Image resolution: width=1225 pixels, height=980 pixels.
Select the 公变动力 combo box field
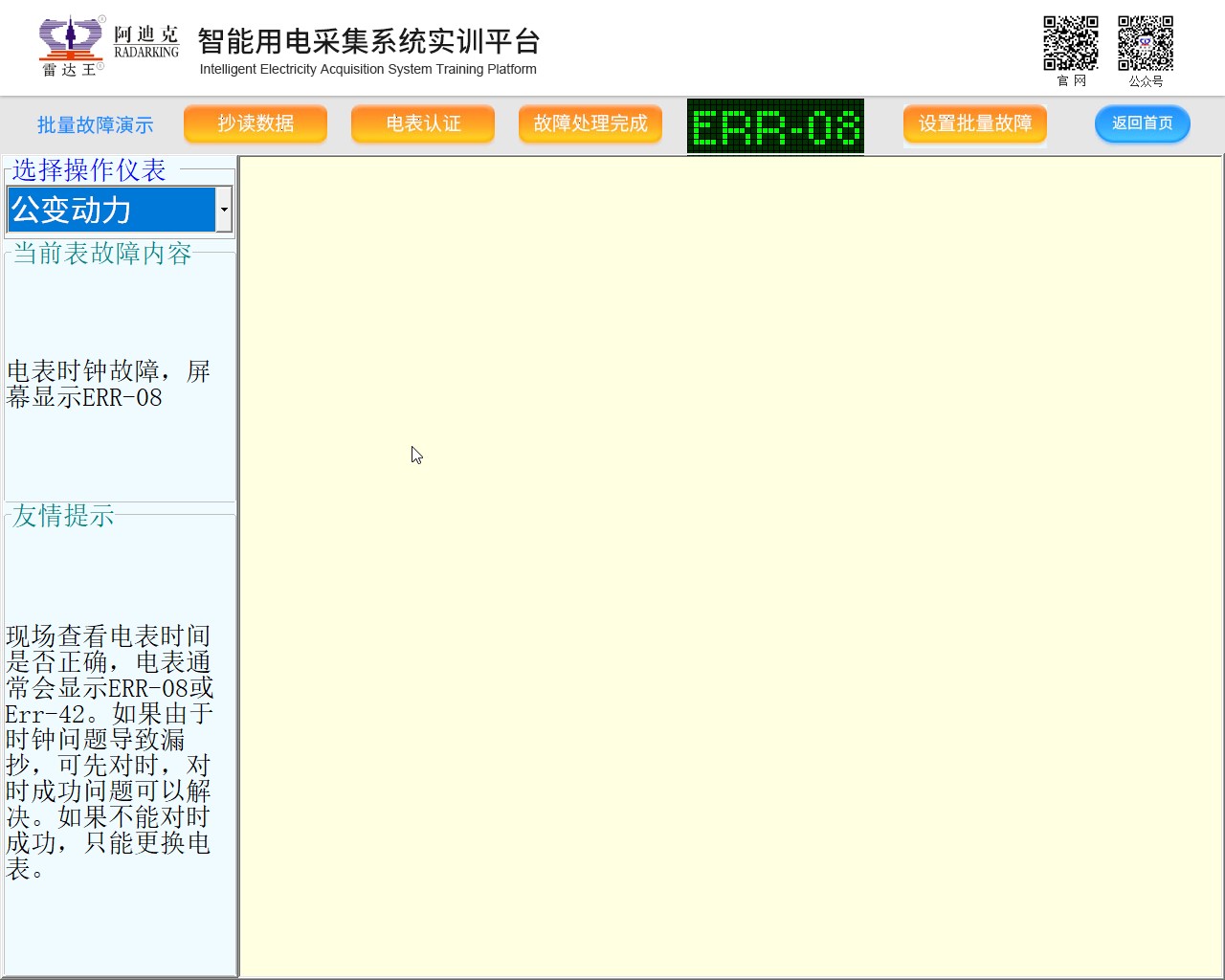tap(111, 210)
